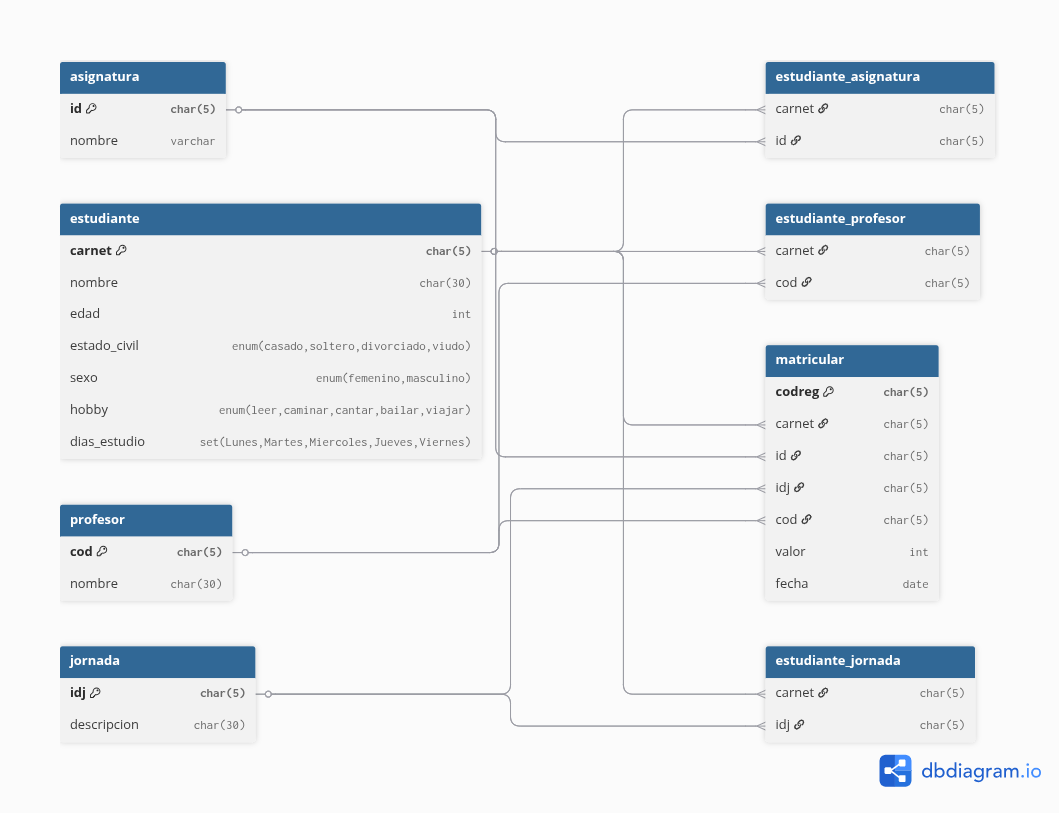
Task: Select the matricular table header
Action: click(x=851, y=360)
